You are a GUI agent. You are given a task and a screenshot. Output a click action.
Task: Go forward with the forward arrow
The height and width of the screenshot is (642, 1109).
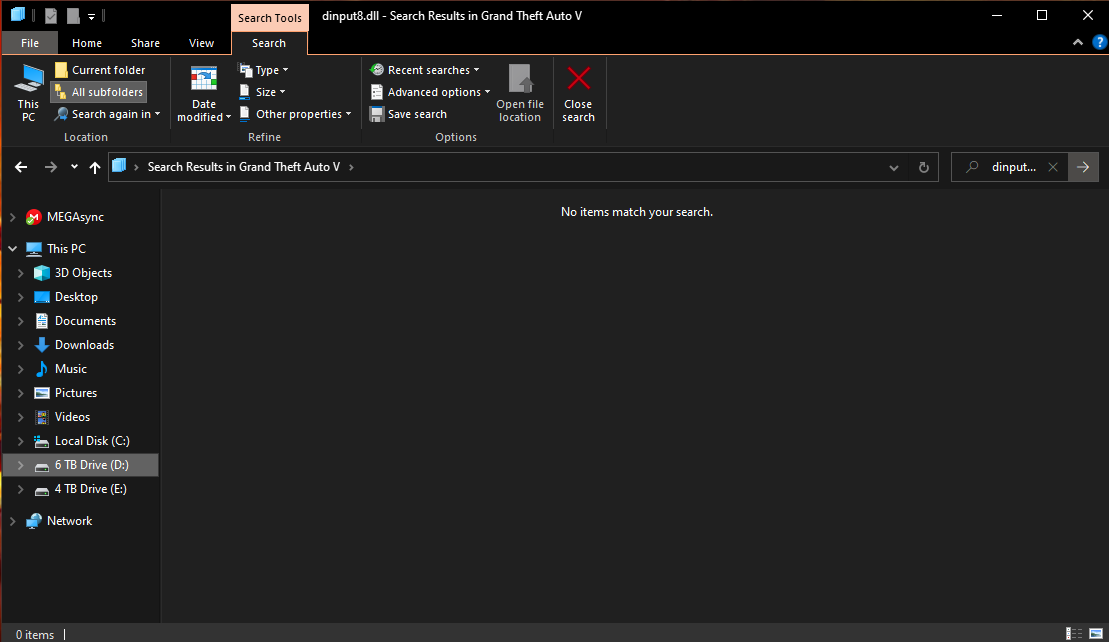click(51, 167)
